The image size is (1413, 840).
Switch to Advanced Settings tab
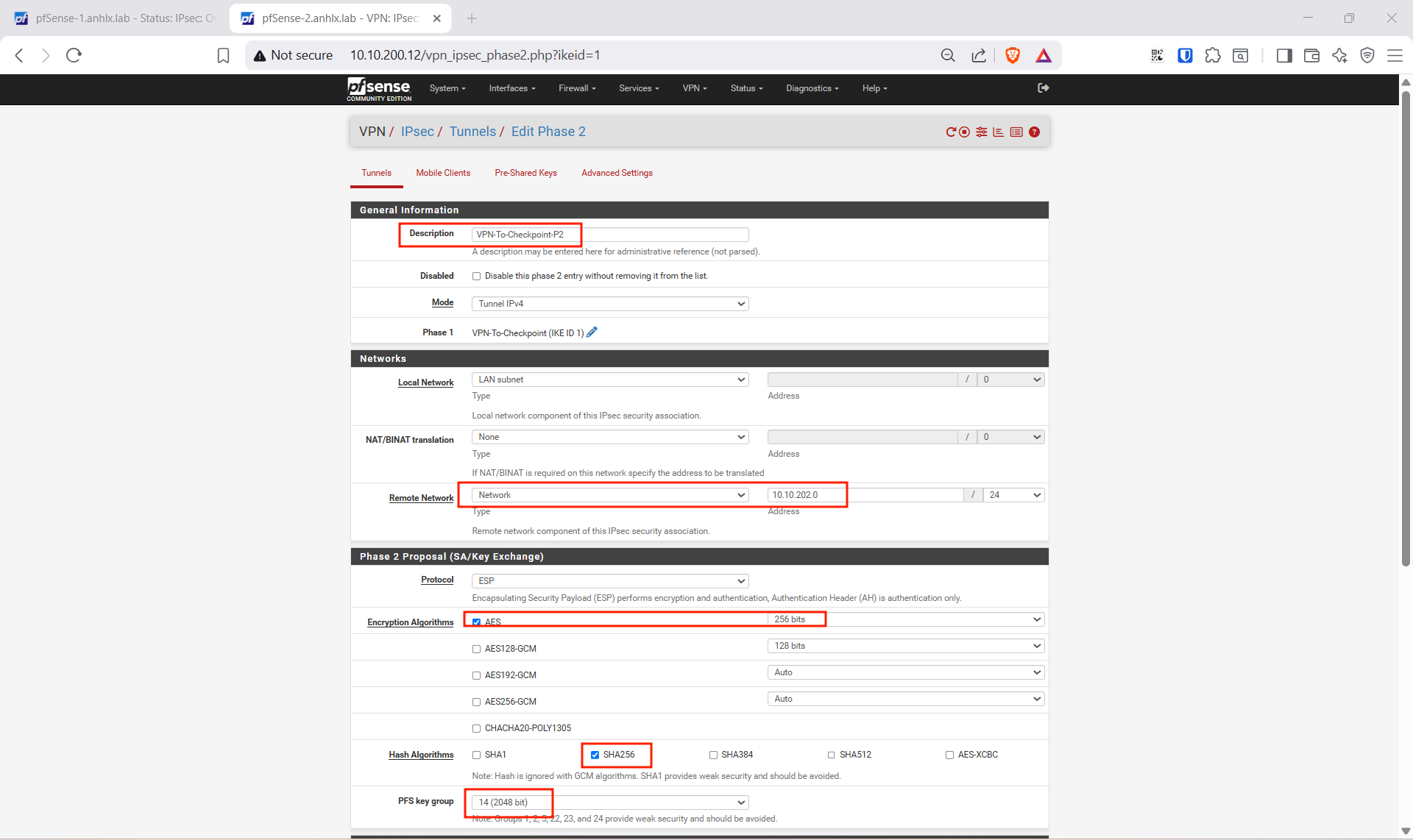point(617,173)
